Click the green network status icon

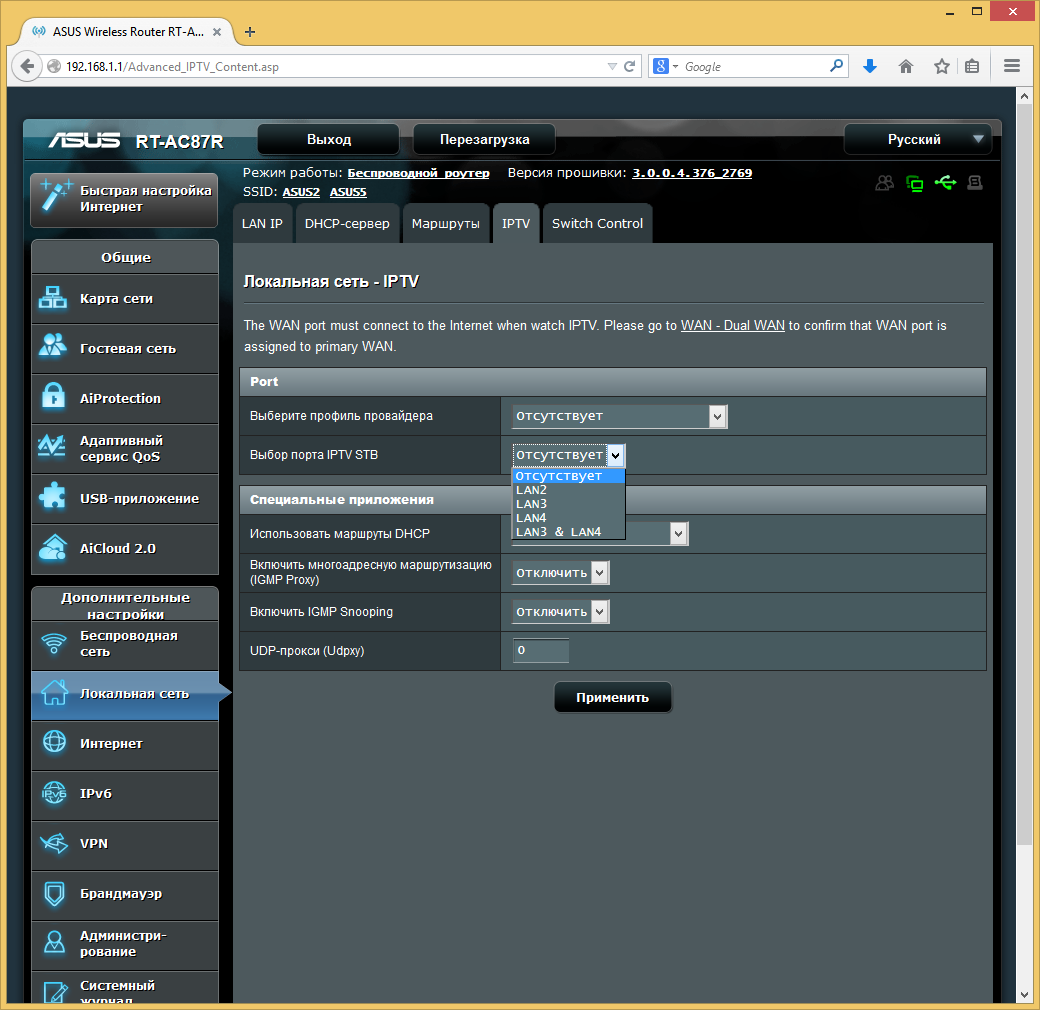tap(915, 184)
